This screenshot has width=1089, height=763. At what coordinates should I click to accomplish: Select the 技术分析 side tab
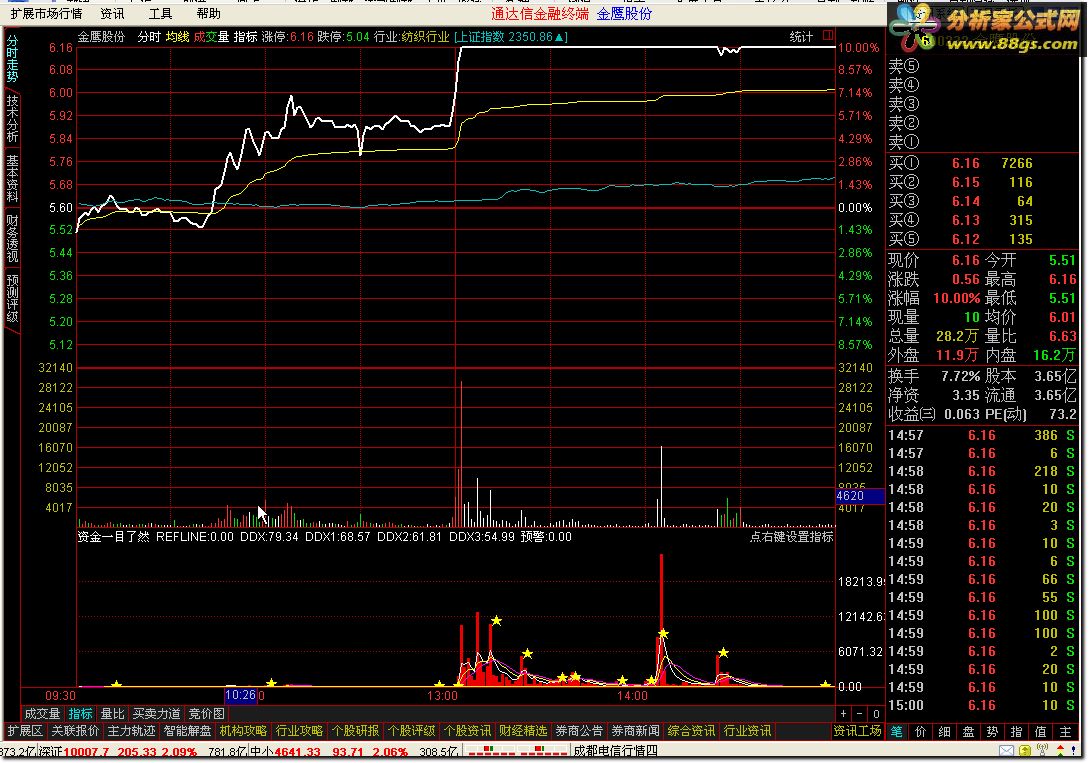pos(13,119)
